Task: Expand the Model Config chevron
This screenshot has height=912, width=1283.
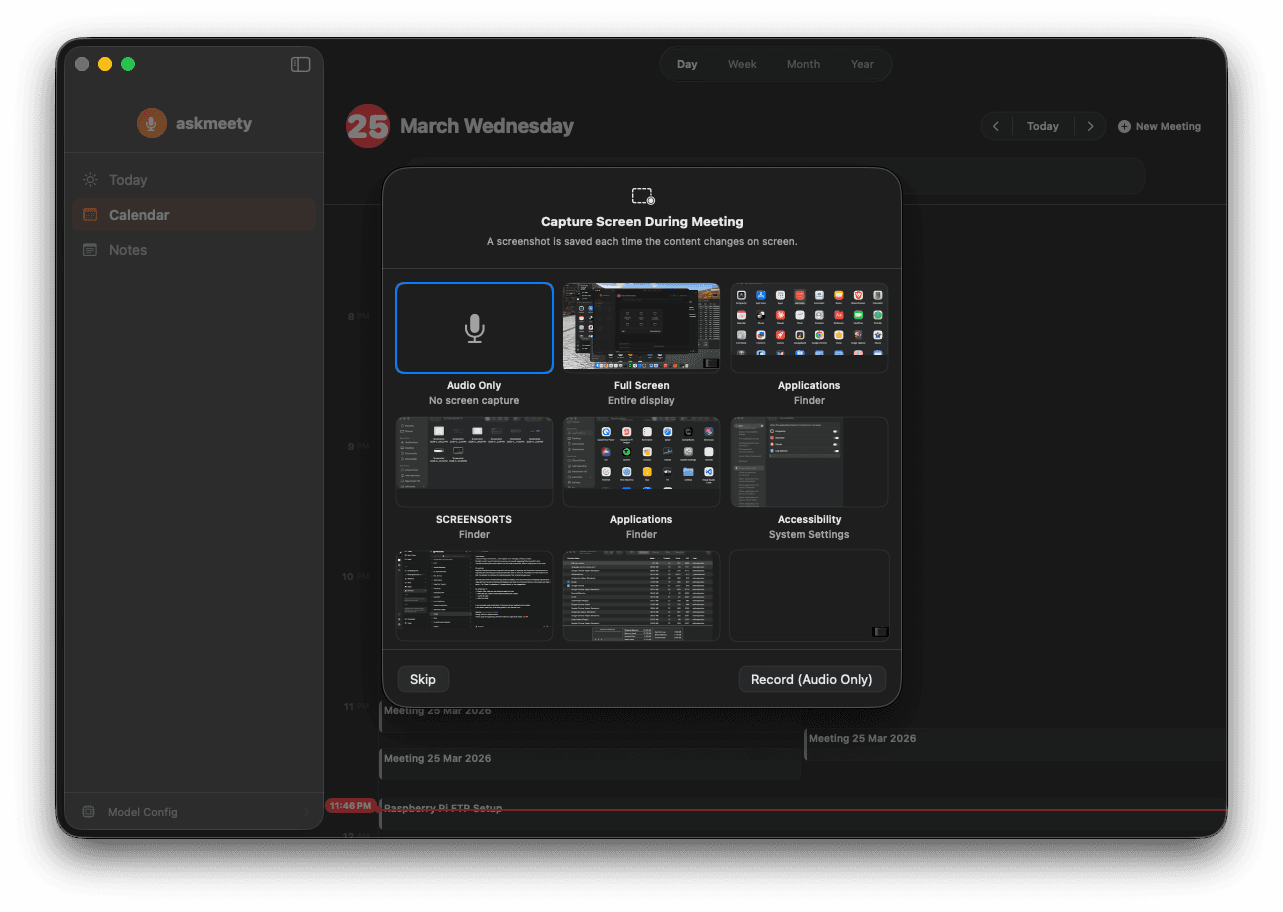Action: tap(310, 812)
